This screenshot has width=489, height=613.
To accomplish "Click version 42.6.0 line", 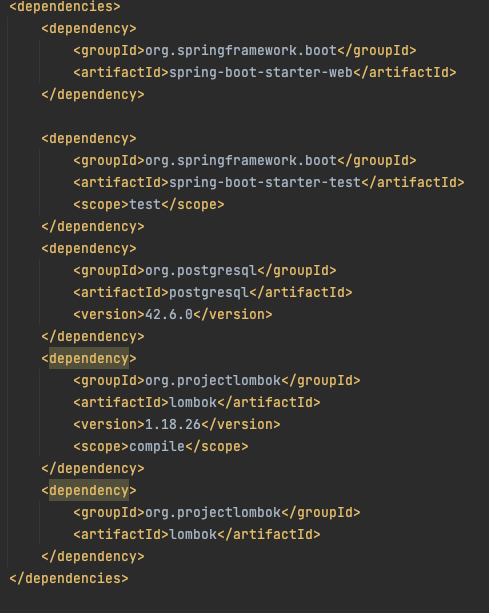I will [172, 314].
